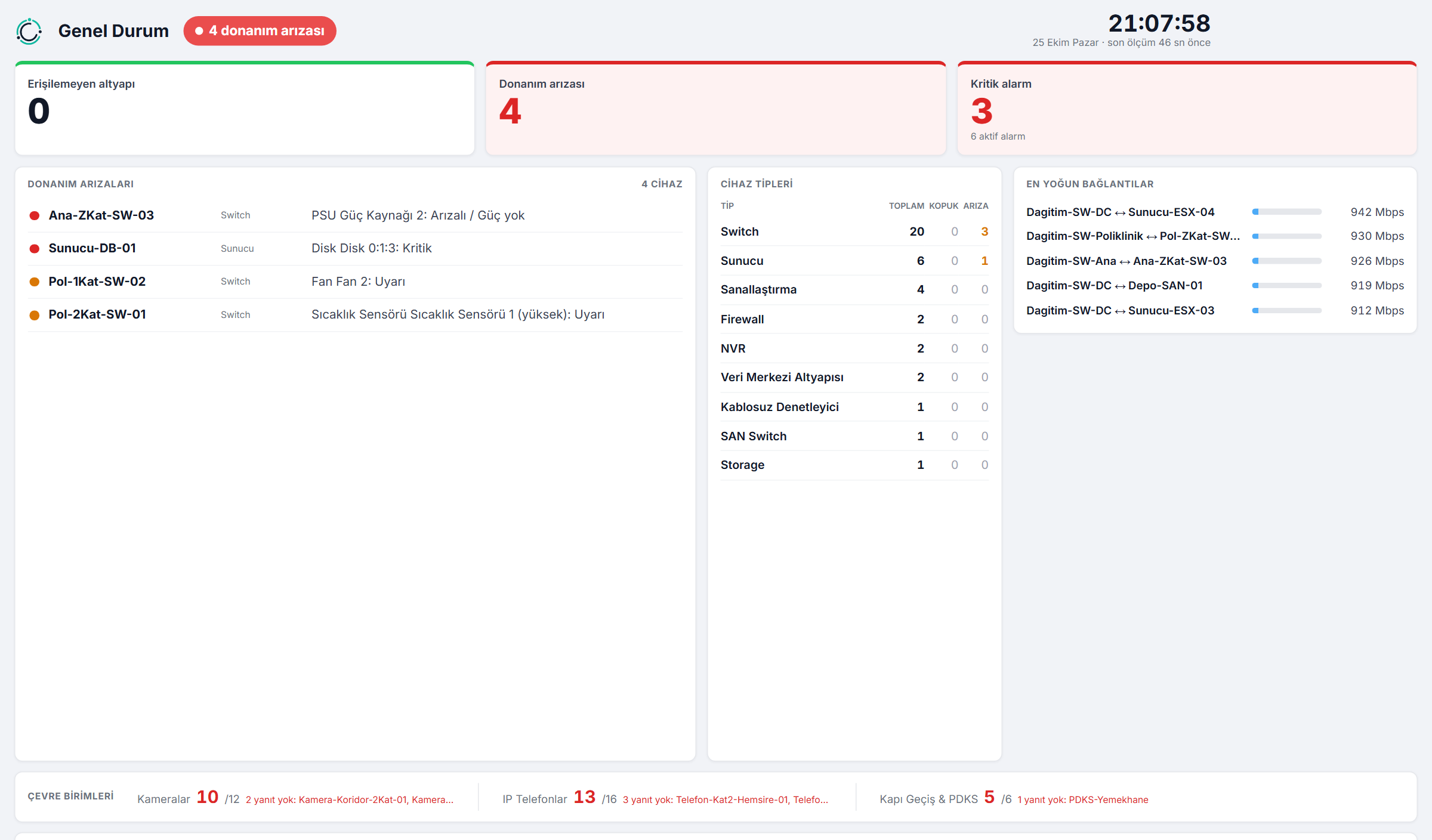Click the red status dot for Sunucu-DB-01

coord(35,249)
